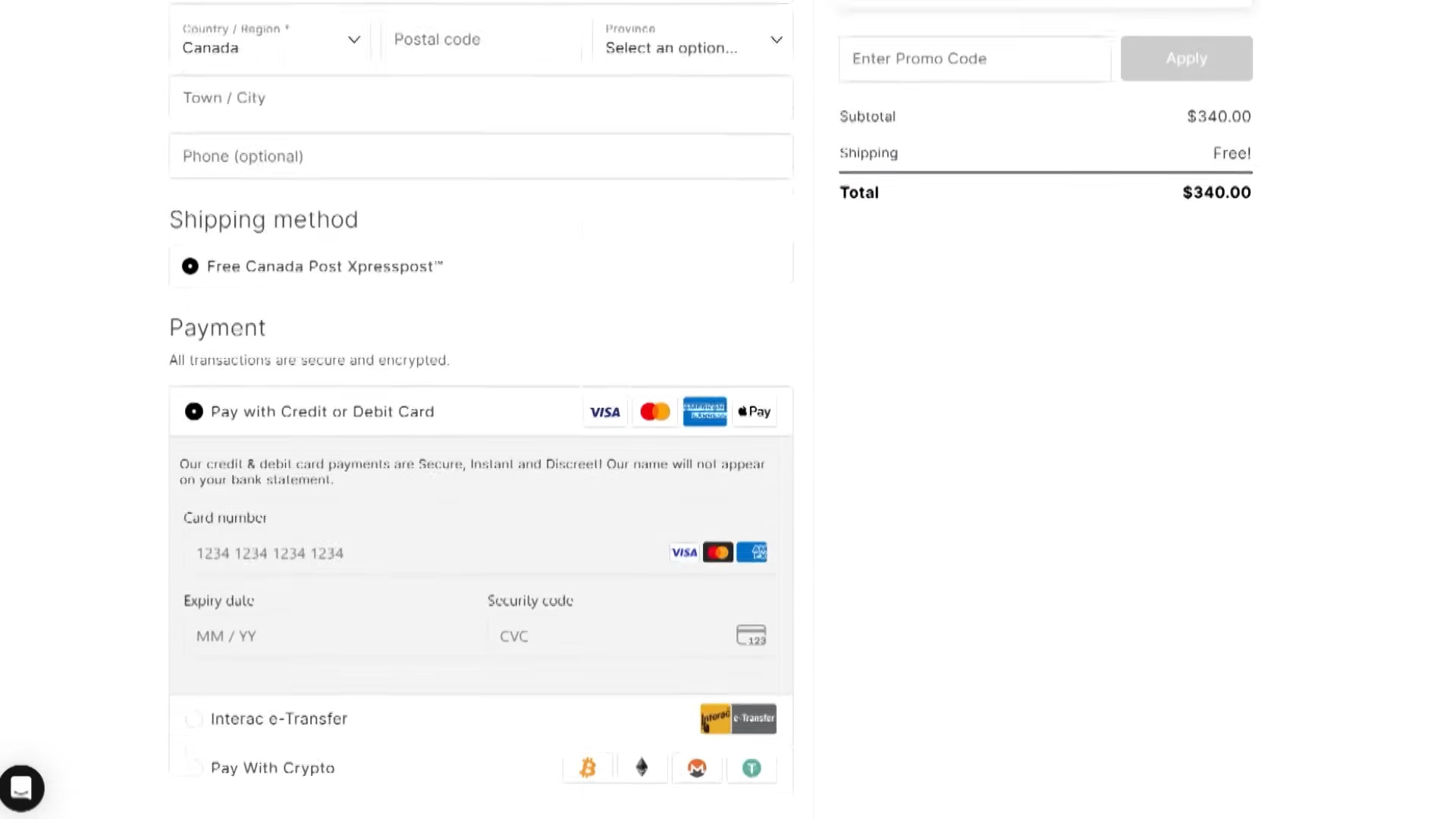Click the Ethereum crypto icon
The width and height of the screenshot is (1456, 819).
point(642,768)
